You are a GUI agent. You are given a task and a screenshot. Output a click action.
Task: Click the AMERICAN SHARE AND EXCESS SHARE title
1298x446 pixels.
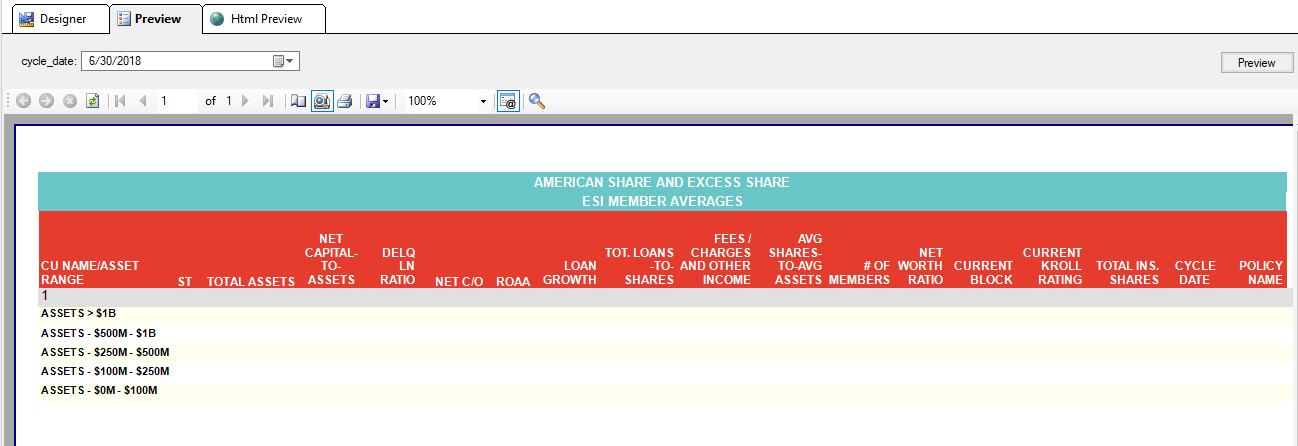tap(662, 182)
